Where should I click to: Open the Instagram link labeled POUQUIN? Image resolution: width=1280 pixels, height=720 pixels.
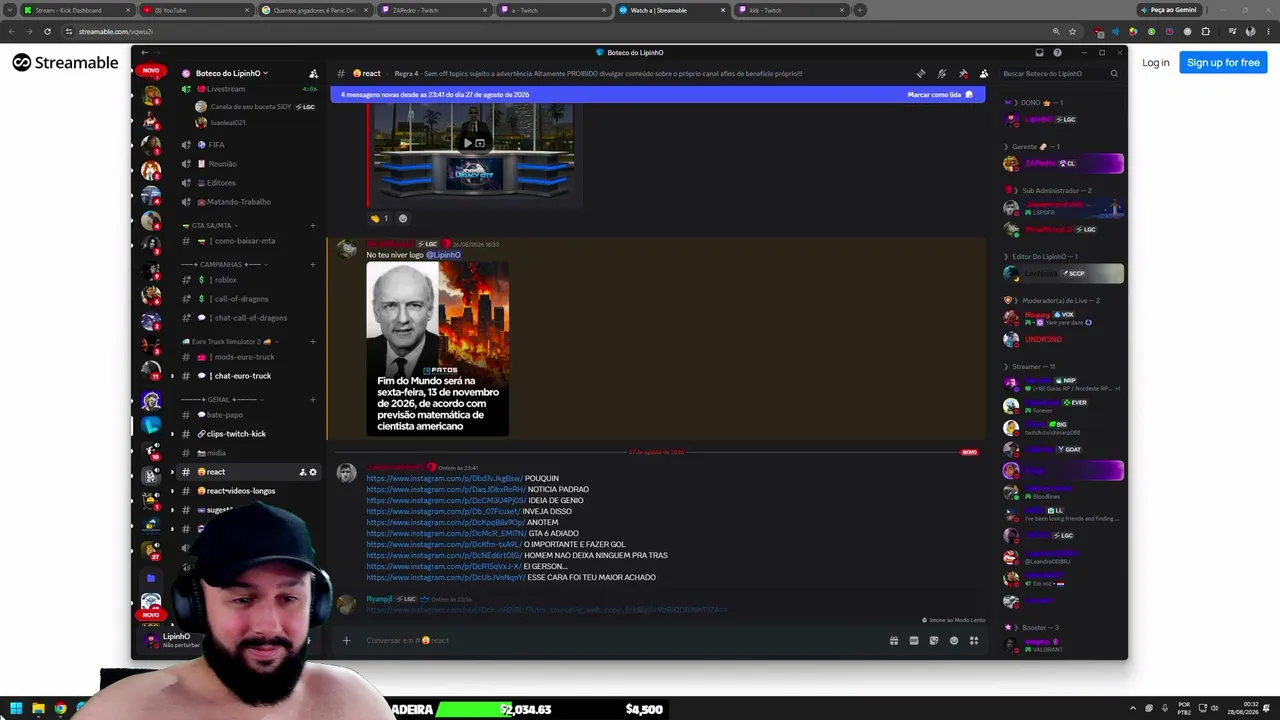[x=444, y=478]
